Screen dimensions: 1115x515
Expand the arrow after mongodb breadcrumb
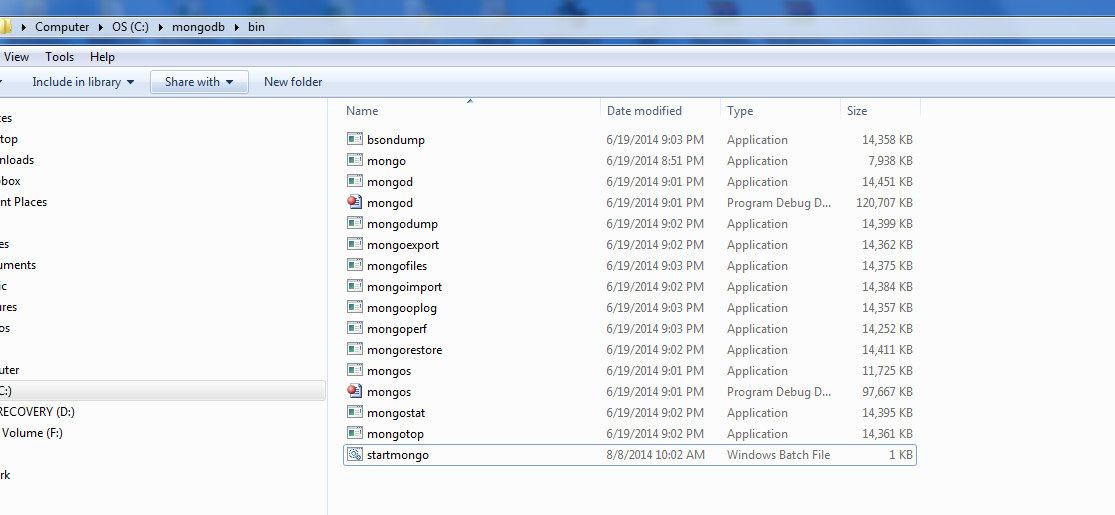click(236, 27)
